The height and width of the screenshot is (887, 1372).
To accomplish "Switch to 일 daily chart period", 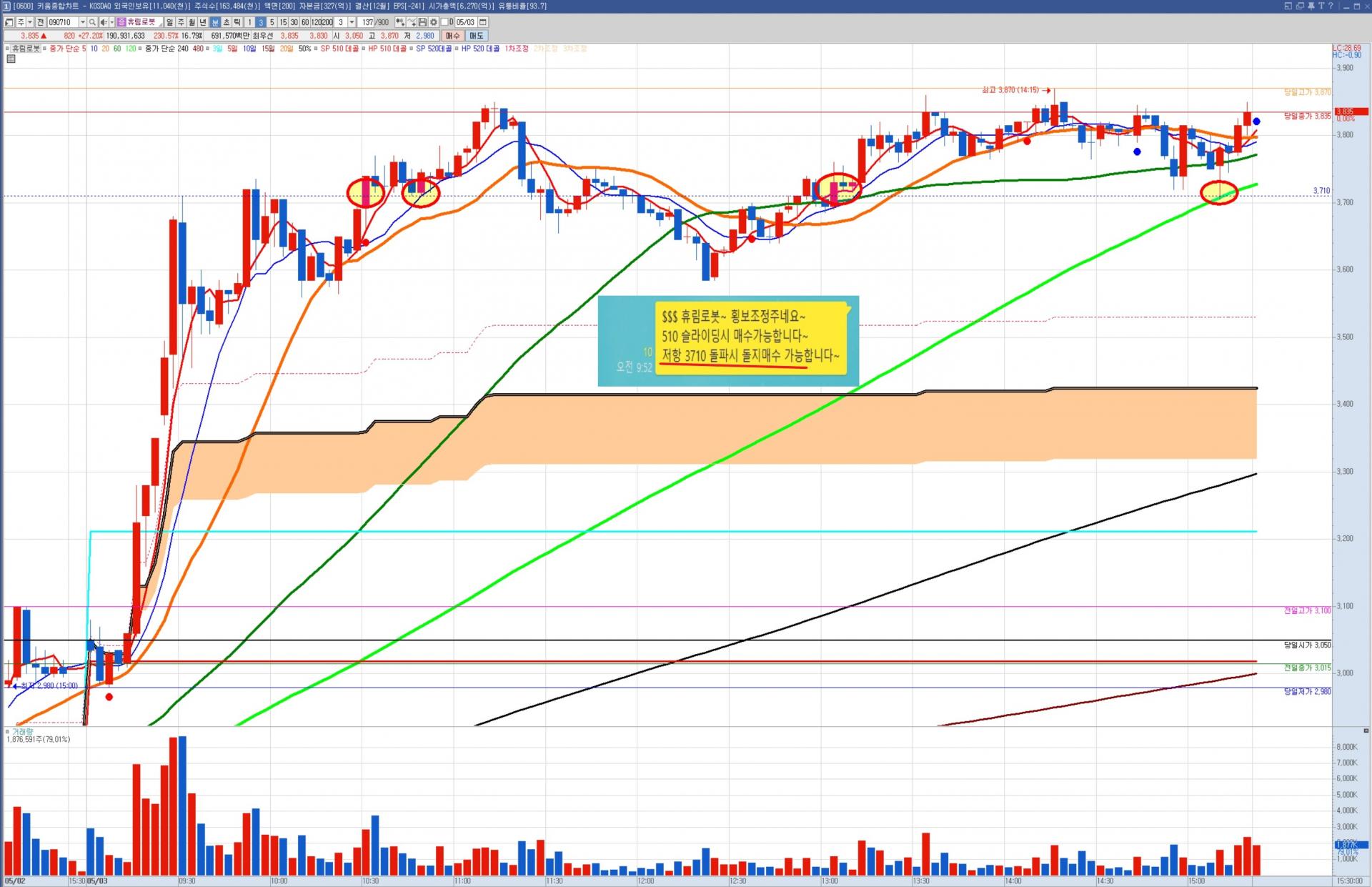I will pos(169,22).
